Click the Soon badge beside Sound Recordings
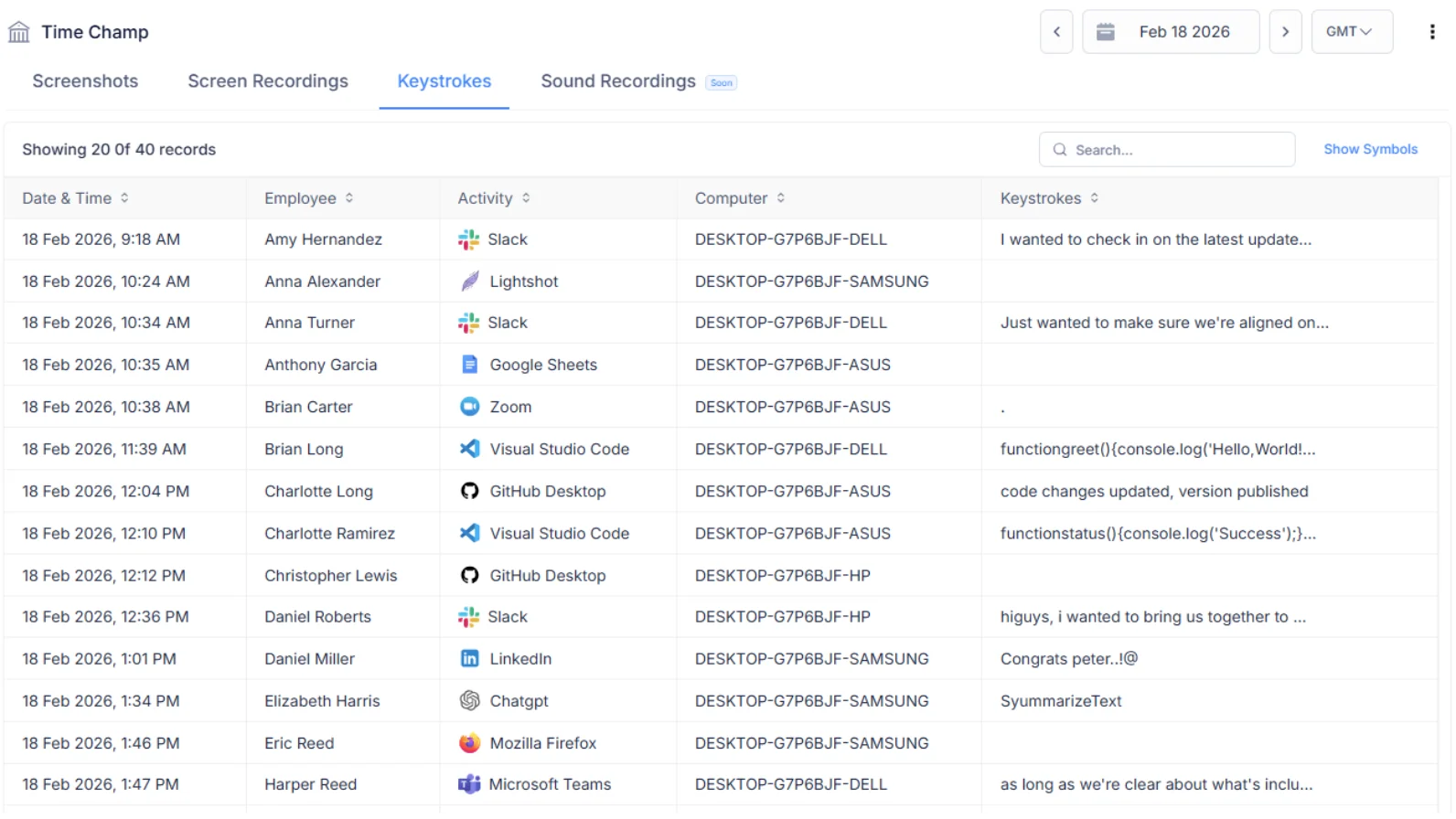 (x=722, y=83)
